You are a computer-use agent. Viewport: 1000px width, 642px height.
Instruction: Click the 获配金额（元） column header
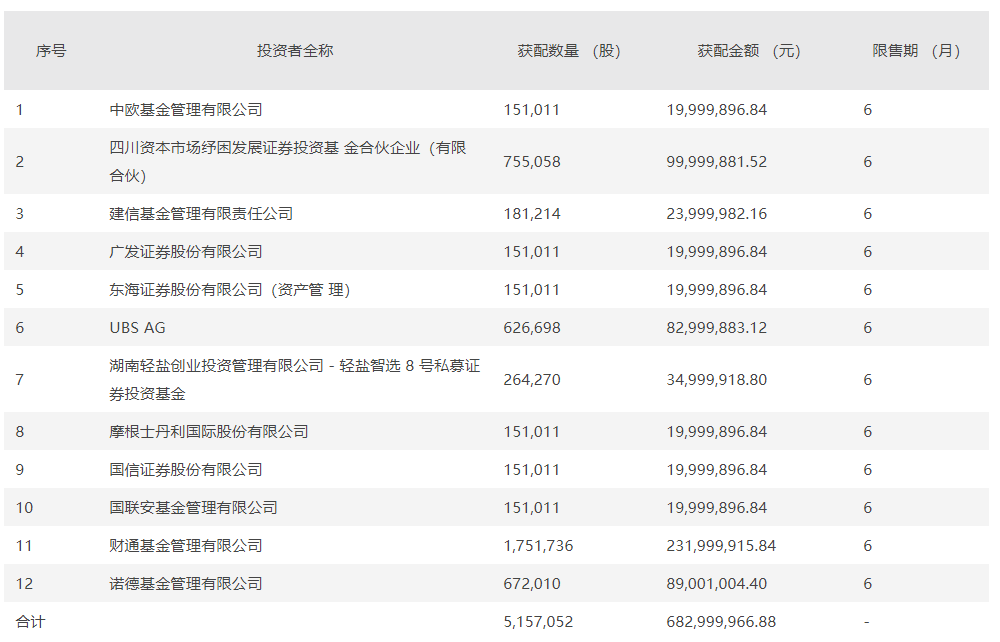click(749, 51)
